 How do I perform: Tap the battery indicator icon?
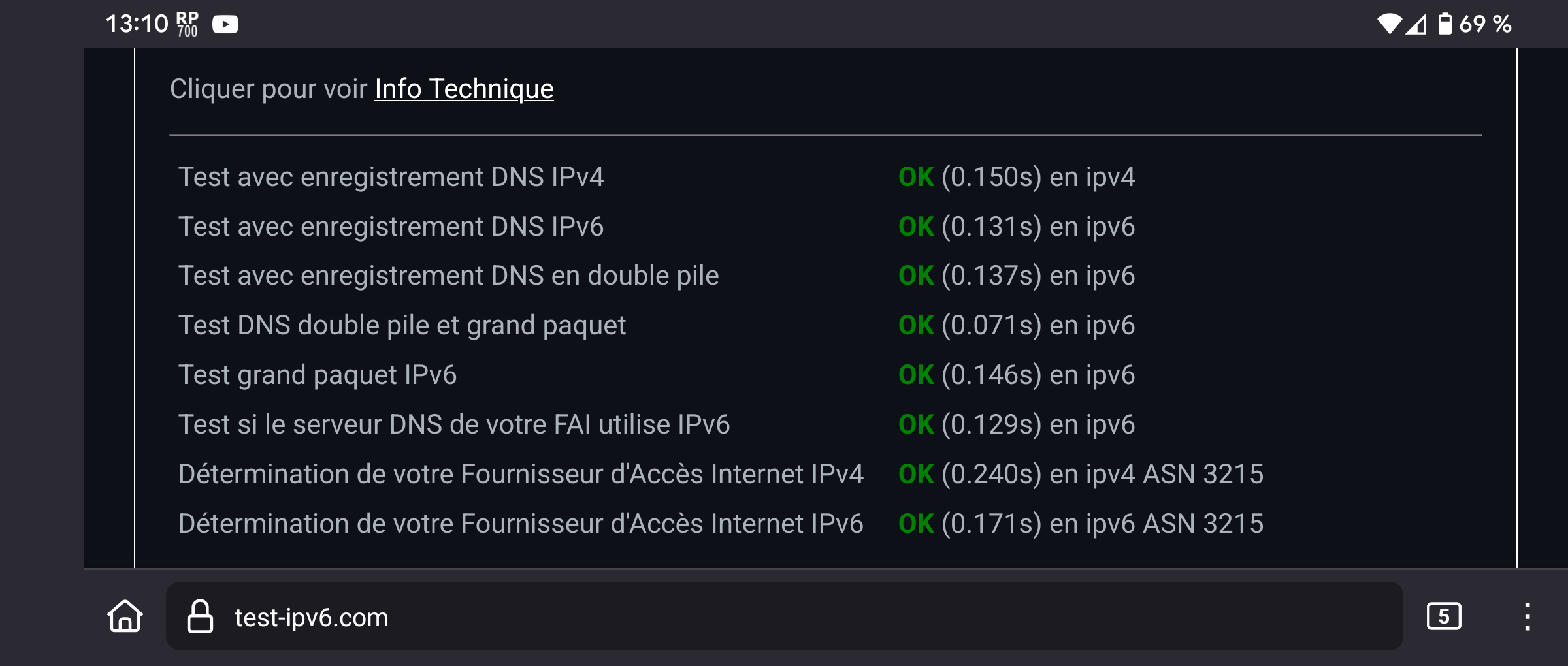pos(1445,24)
